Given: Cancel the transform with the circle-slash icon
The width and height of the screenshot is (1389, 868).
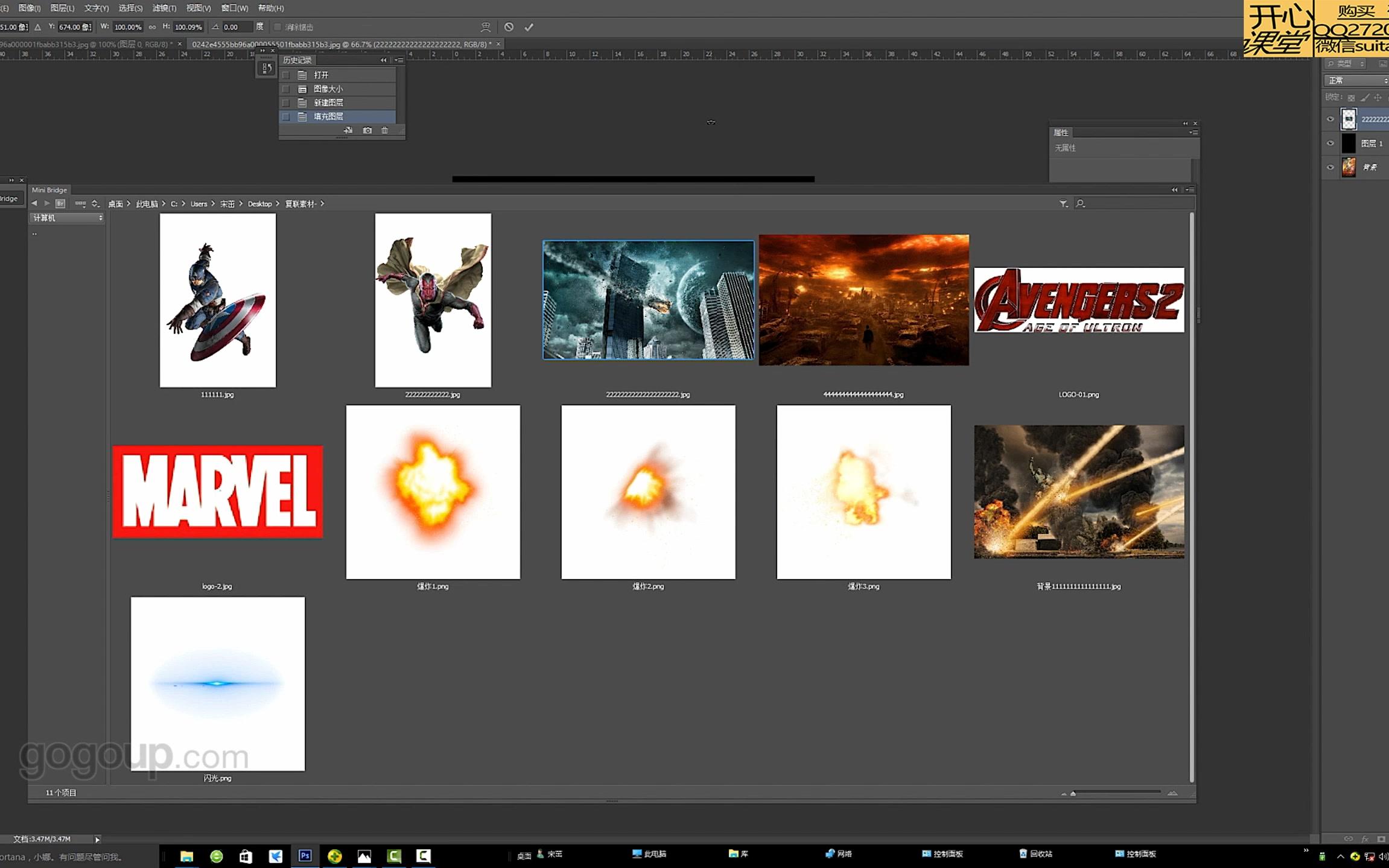Looking at the screenshot, I should tap(509, 27).
